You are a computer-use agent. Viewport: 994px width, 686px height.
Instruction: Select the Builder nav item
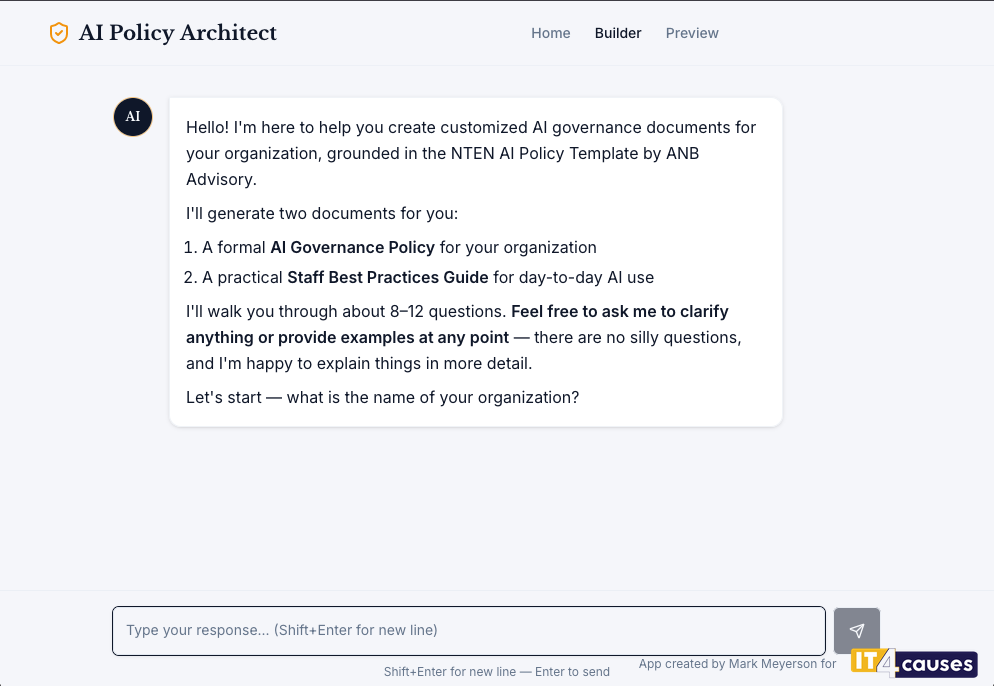pyautogui.click(x=617, y=33)
